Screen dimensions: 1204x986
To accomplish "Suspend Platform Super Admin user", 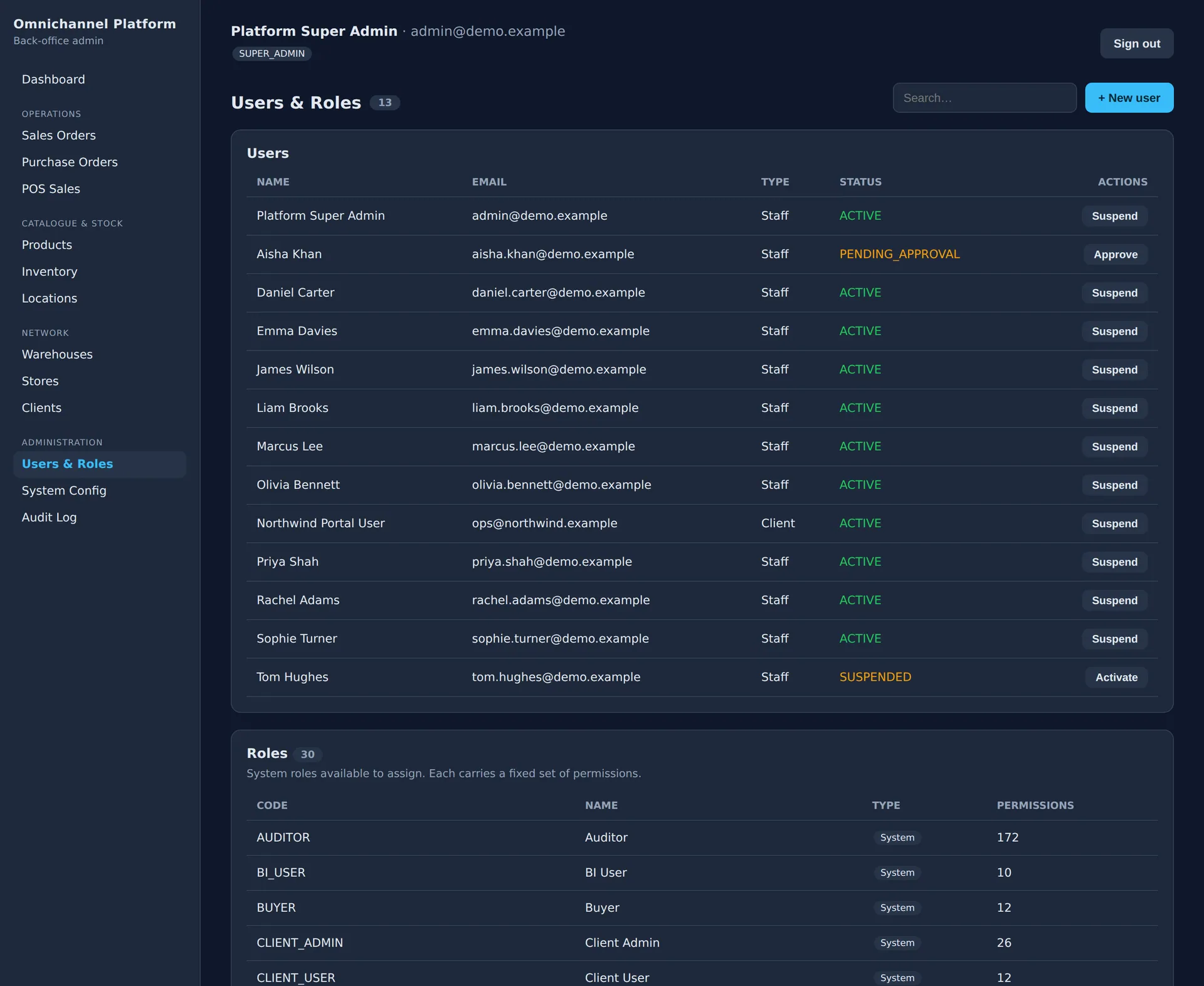I will coord(1114,216).
